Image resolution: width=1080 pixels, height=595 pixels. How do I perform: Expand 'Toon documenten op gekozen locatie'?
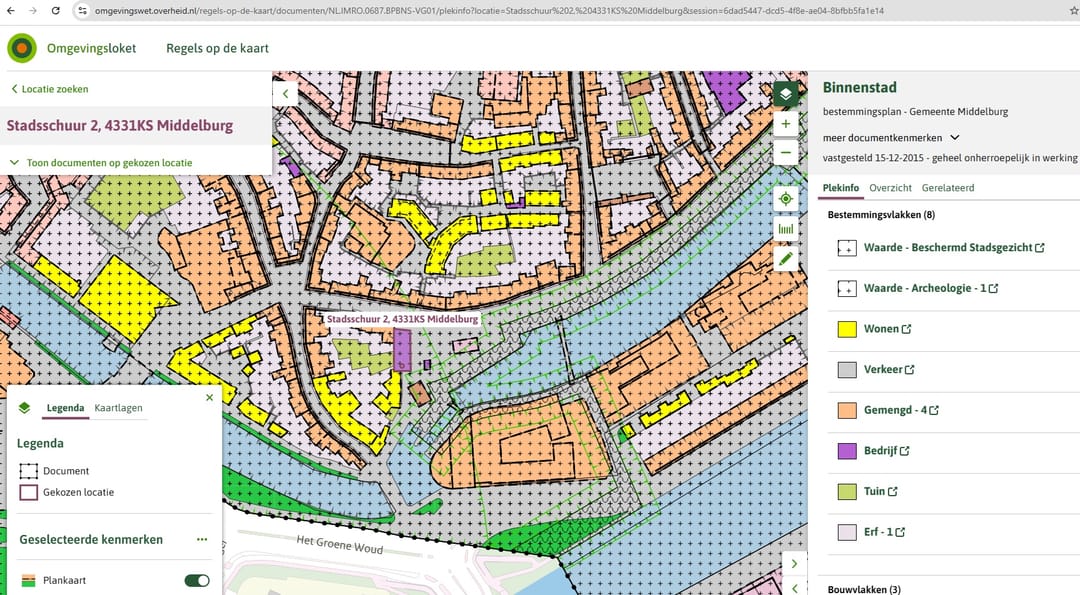tap(100, 162)
